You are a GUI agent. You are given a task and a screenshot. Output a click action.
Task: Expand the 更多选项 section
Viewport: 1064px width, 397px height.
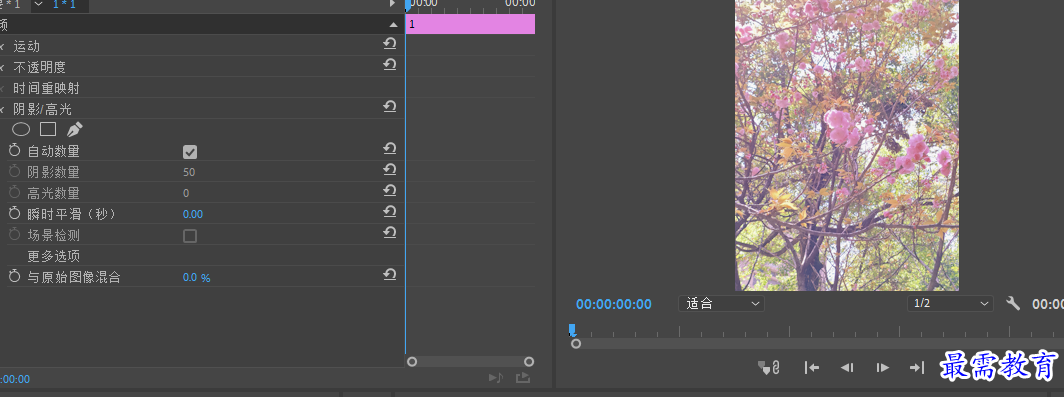(x=54, y=256)
